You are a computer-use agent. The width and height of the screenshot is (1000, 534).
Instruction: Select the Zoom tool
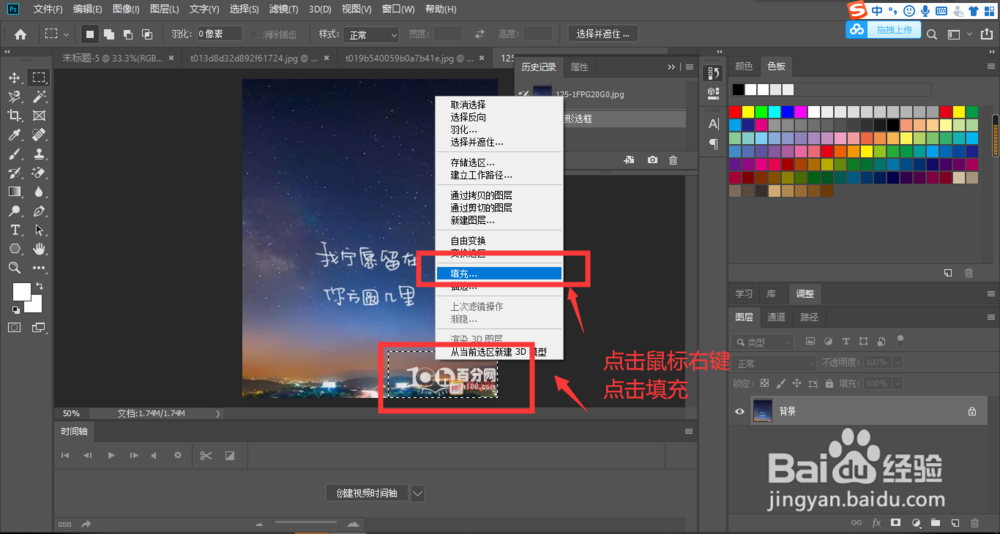[x=14, y=268]
